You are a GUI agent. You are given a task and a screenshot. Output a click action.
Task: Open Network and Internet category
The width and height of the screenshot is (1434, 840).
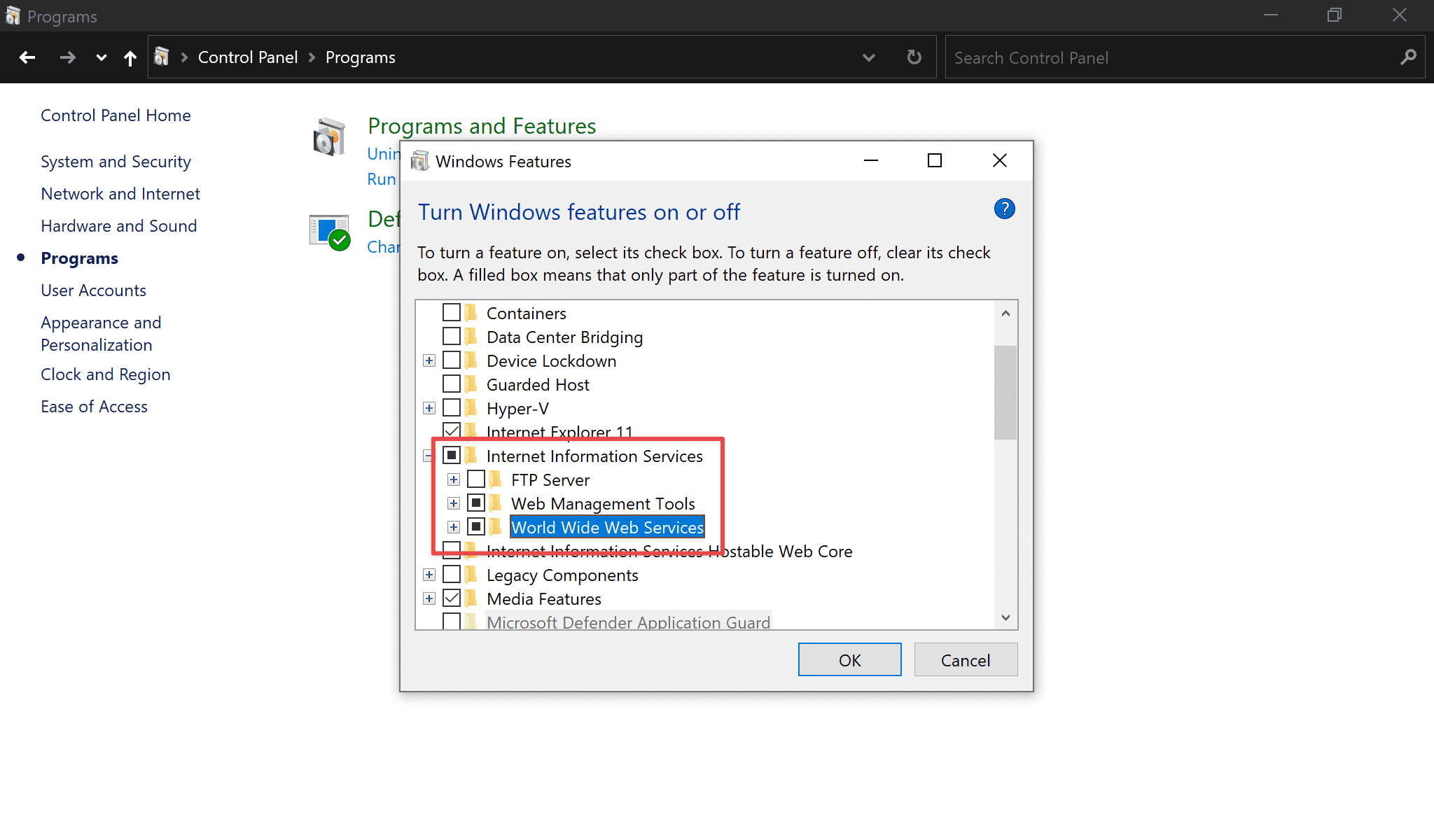tap(120, 194)
